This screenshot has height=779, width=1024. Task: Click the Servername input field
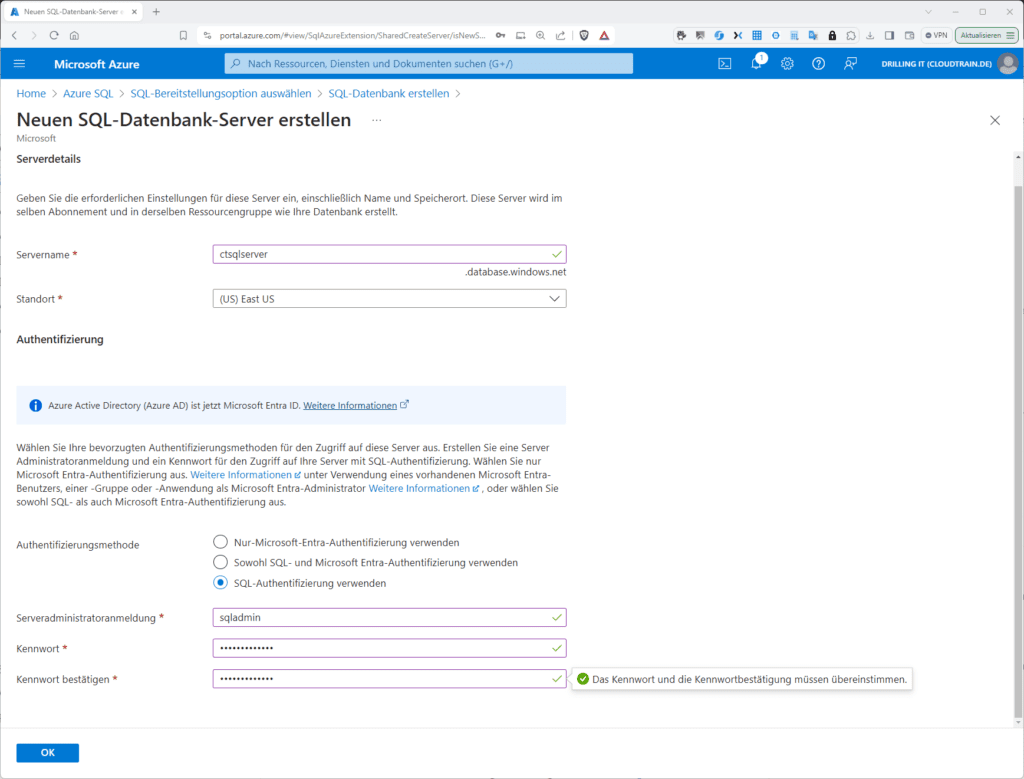pos(389,254)
